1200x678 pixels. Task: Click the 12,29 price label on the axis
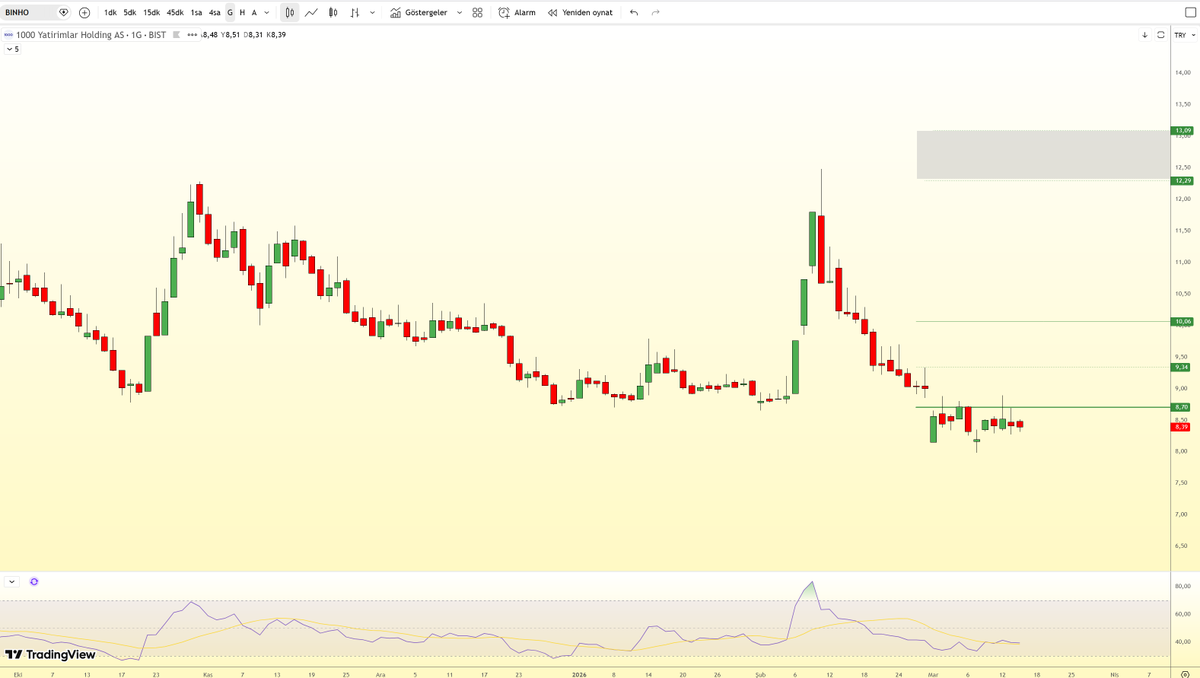pyautogui.click(x=1182, y=180)
